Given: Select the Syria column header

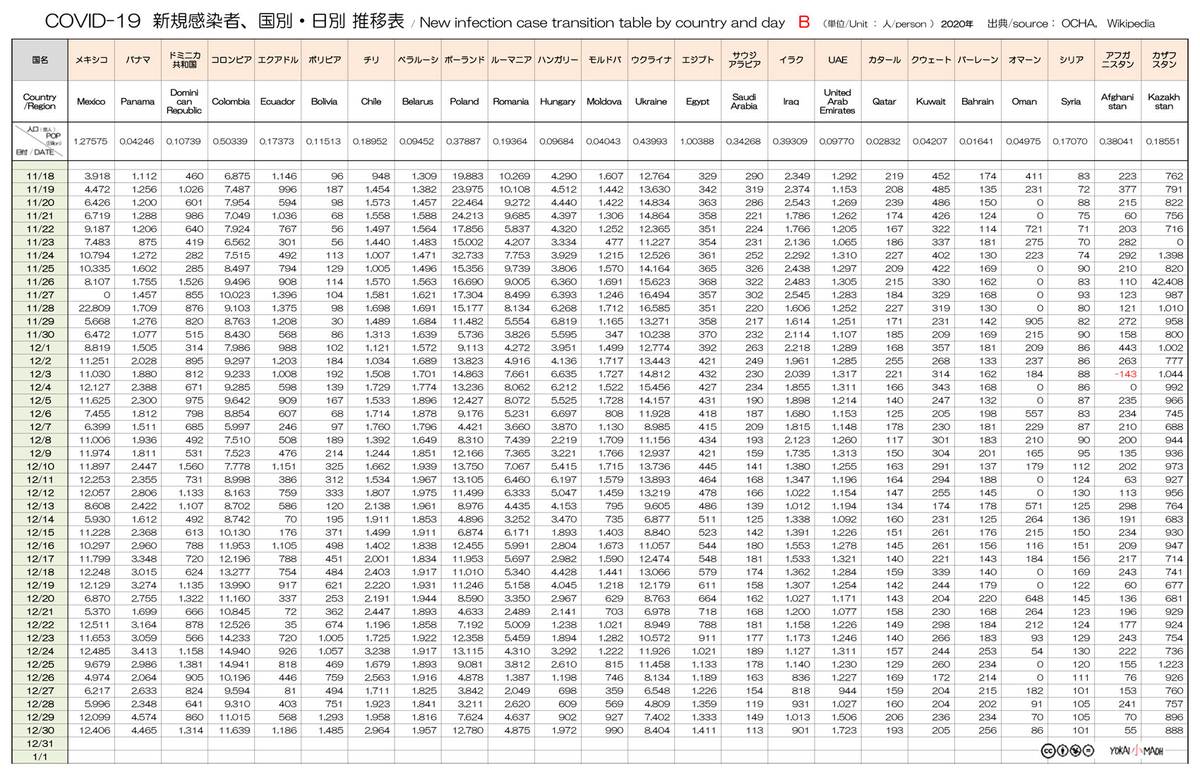Looking at the screenshot, I should (1070, 100).
